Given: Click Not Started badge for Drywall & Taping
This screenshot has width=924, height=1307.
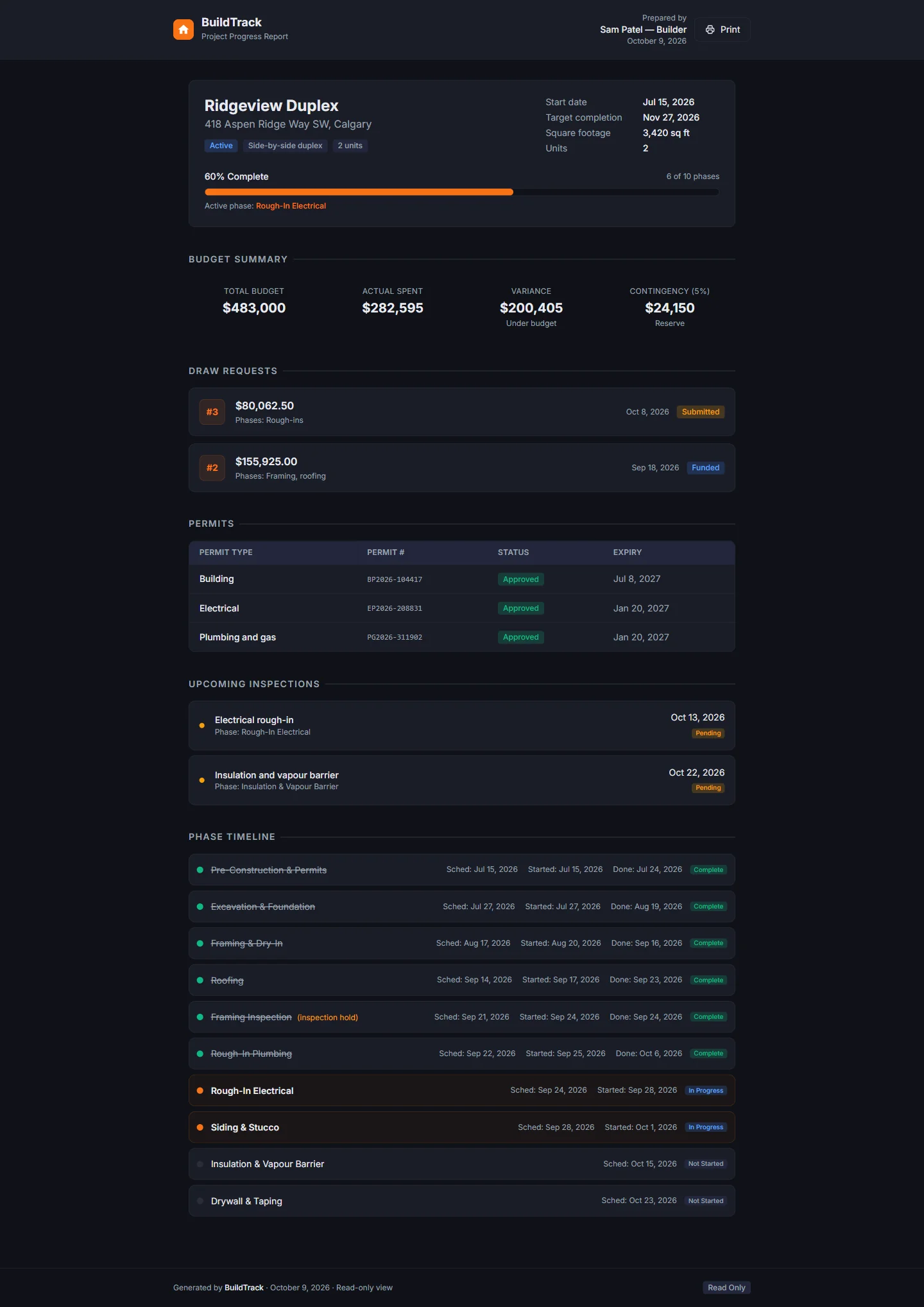Looking at the screenshot, I should [706, 1201].
